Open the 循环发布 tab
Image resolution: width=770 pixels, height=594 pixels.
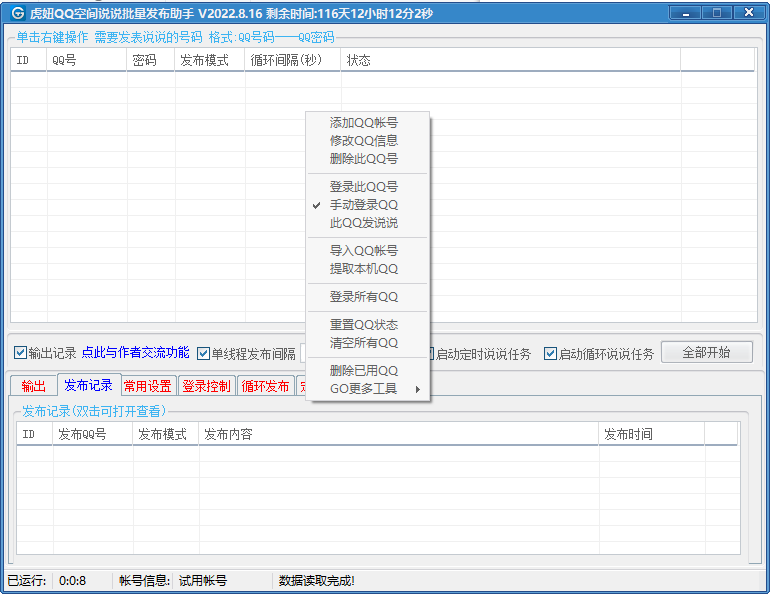click(266, 386)
